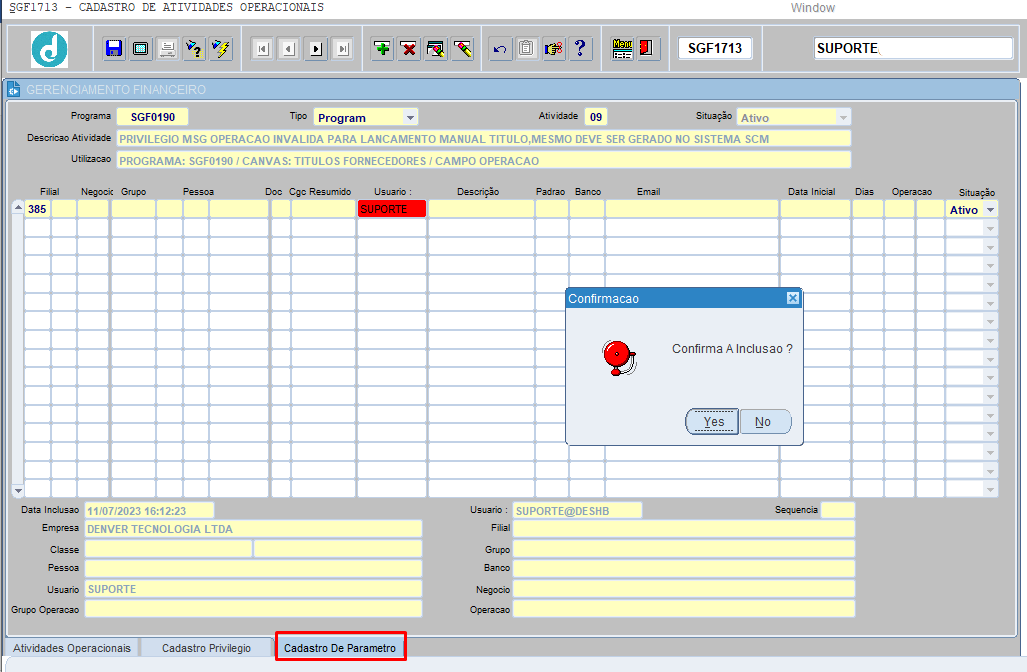The width and height of the screenshot is (1027, 672).
Task: Click the flashlight with question mark query icon
Action: pos(195,48)
